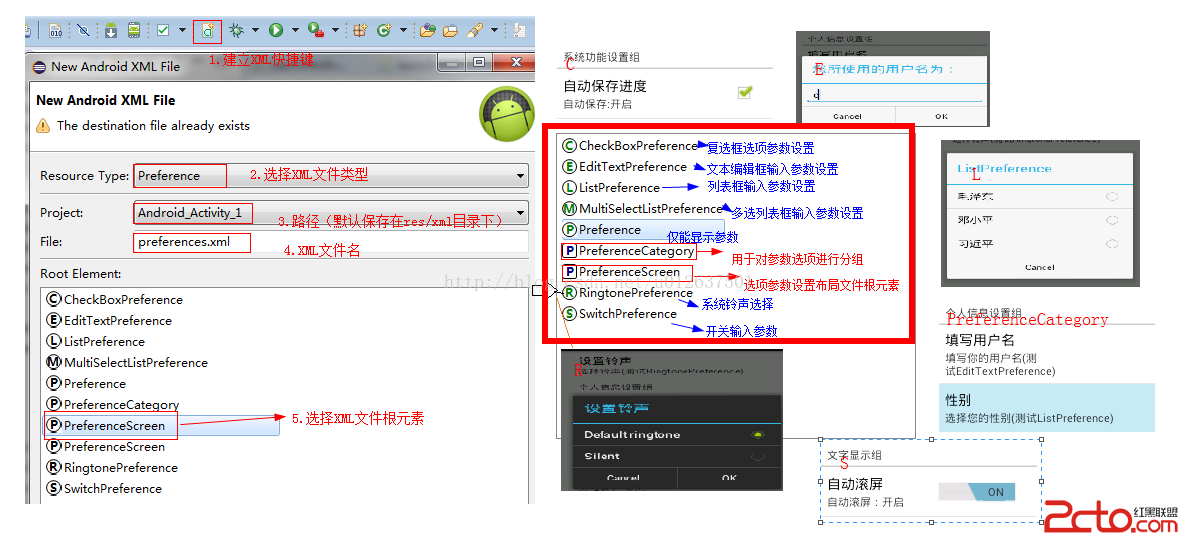The image size is (1181, 543).
Task: Toggle the 自动保存进度 checkbox
Action: pos(745,92)
